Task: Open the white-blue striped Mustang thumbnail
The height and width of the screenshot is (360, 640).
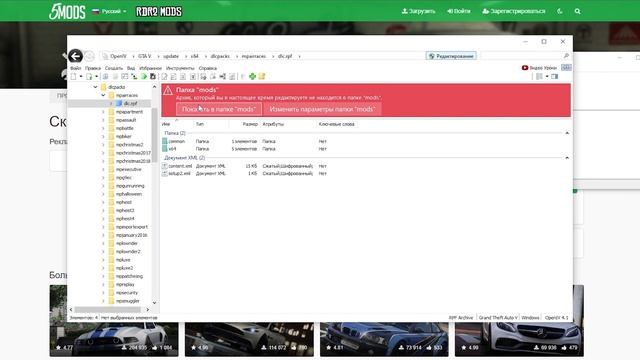Action: pos(114,339)
